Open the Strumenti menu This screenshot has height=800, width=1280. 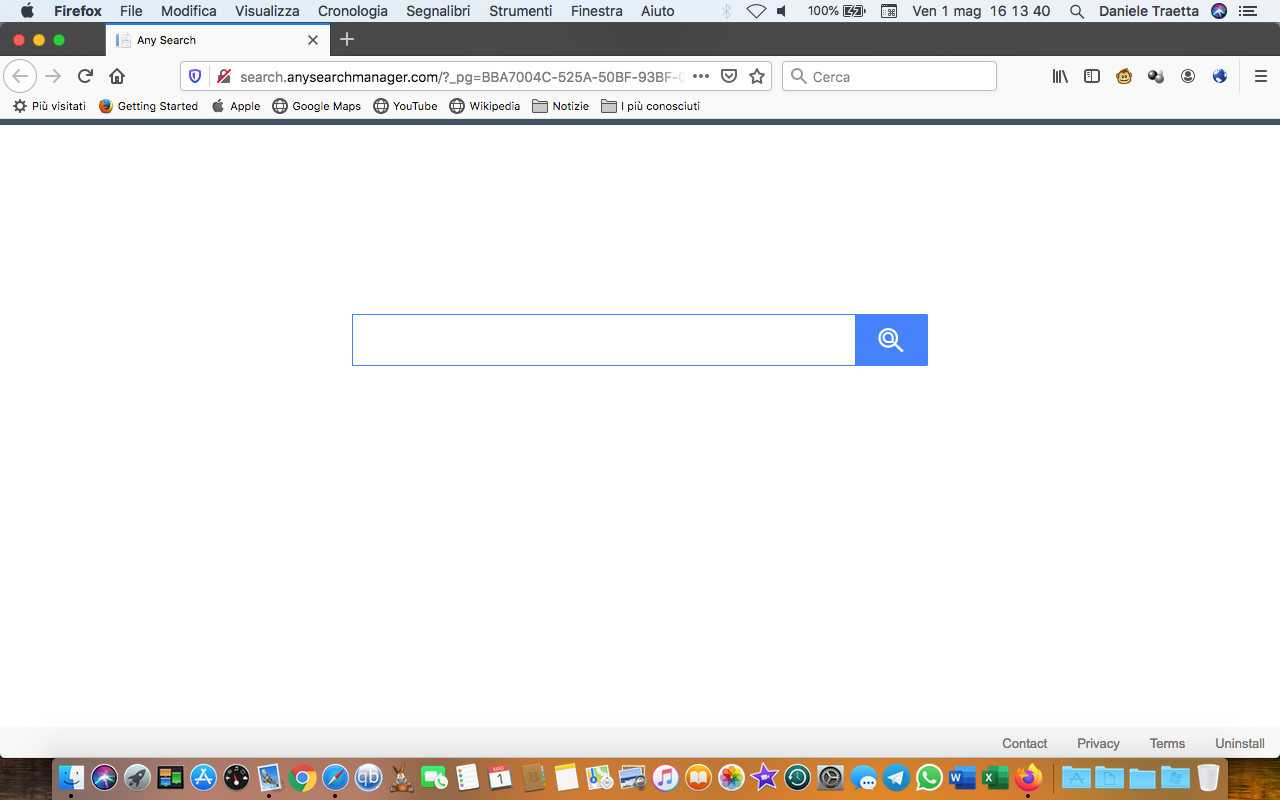(x=521, y=11)
